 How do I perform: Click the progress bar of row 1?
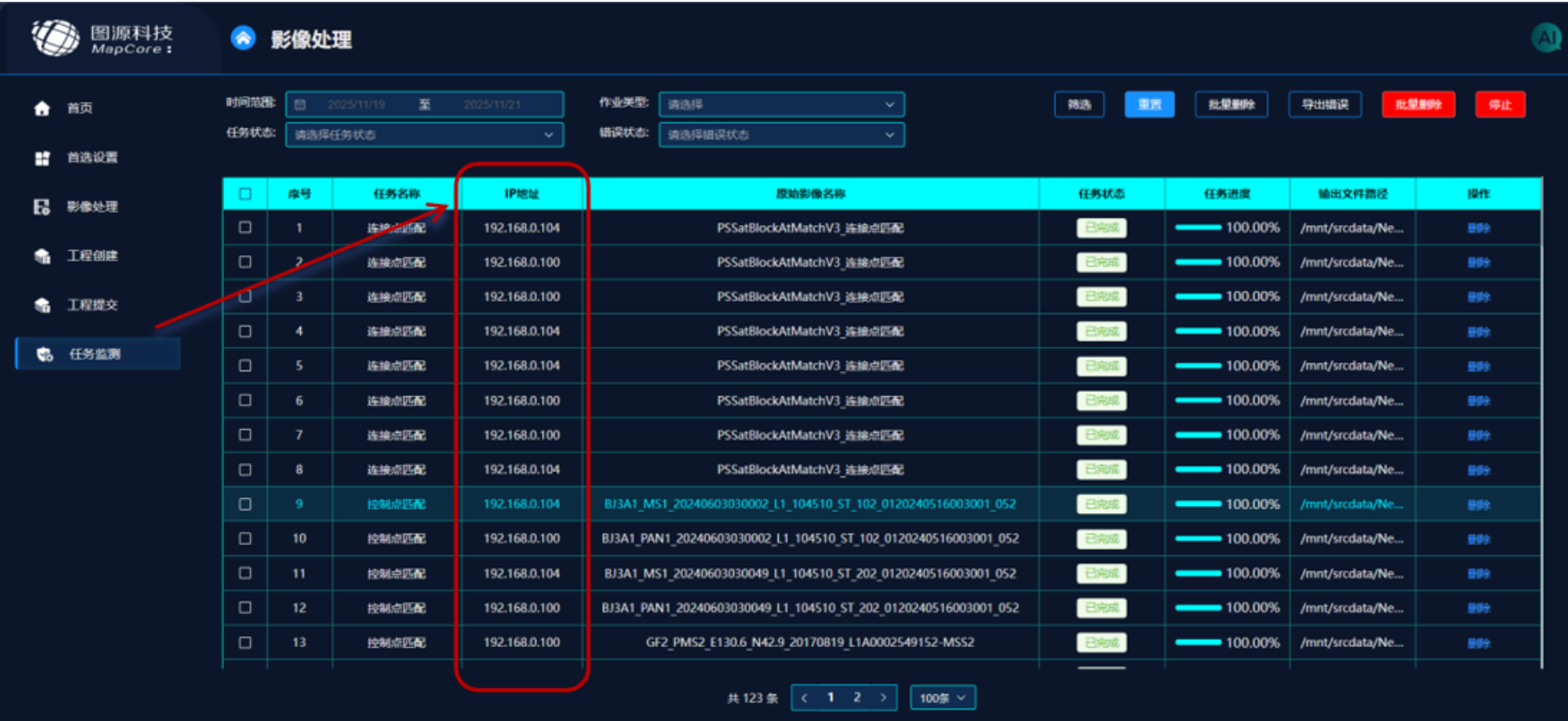tap(1198, 228)
